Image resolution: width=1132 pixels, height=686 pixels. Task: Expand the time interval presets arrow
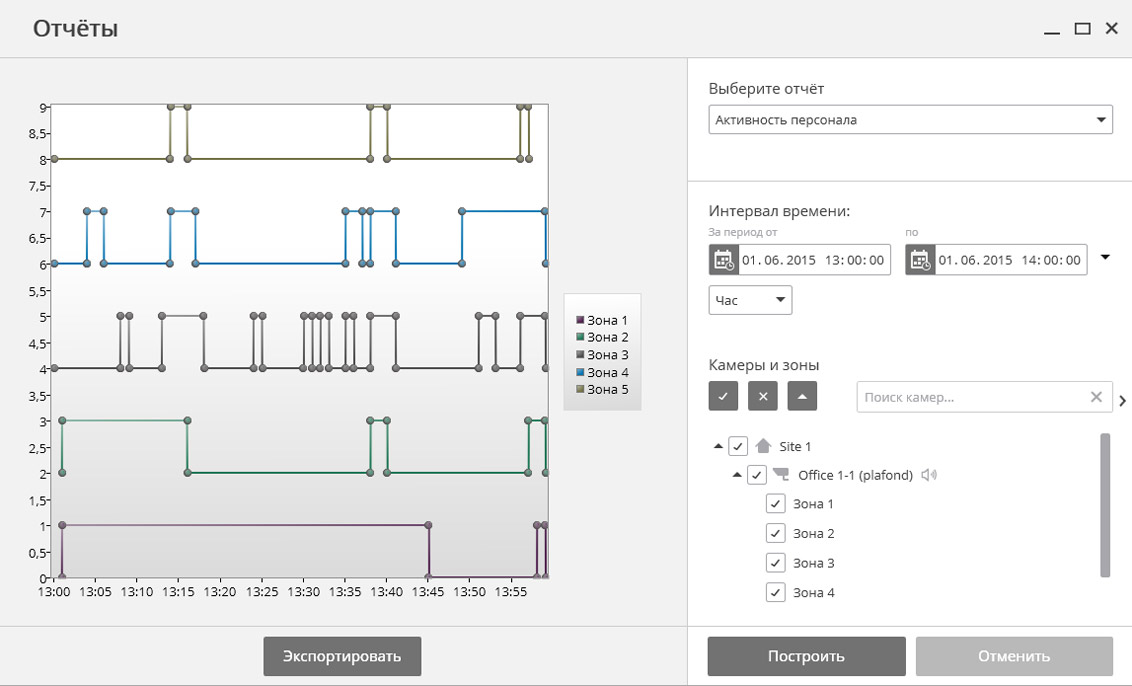click(1105, 258)
